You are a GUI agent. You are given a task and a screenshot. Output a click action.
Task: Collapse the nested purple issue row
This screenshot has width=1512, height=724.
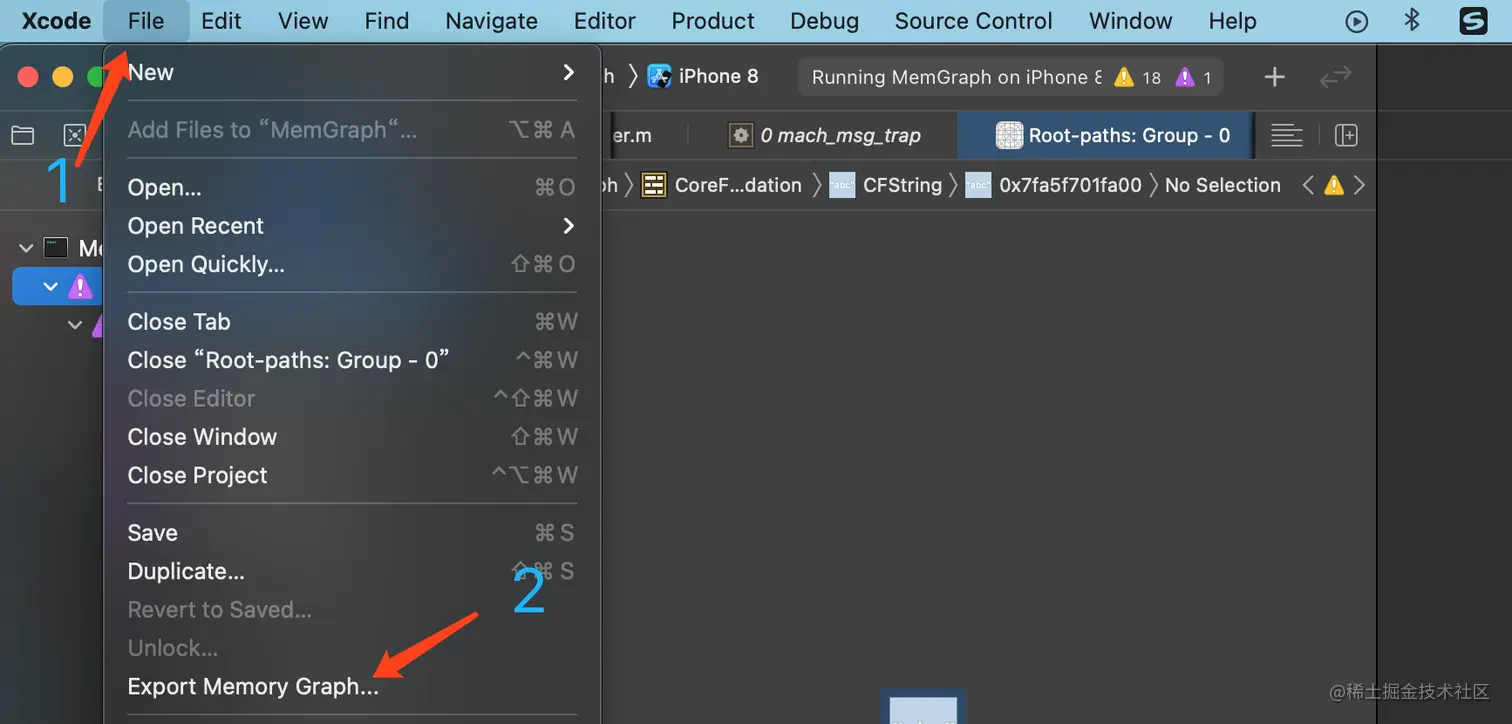click(x=75, y=325)
